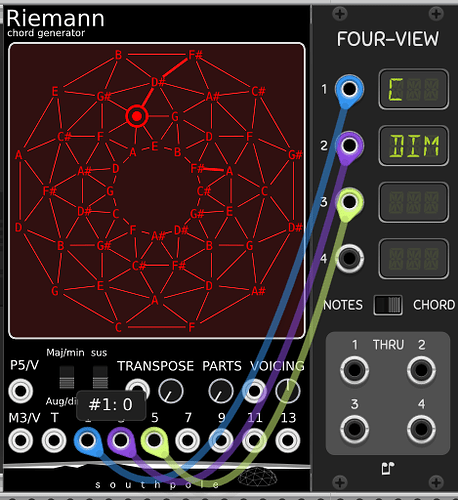The height and width of the screenshot is (500, 458).
Task: Click the VOICING CV input jack
Action: 254,391
